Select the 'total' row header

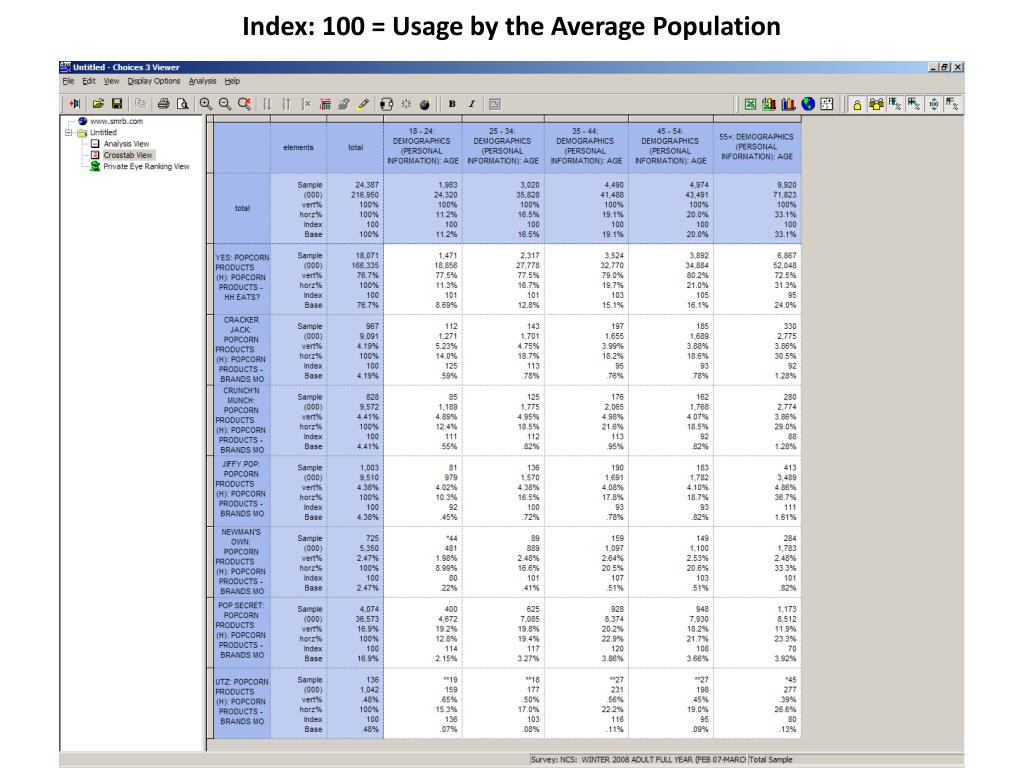242,208
